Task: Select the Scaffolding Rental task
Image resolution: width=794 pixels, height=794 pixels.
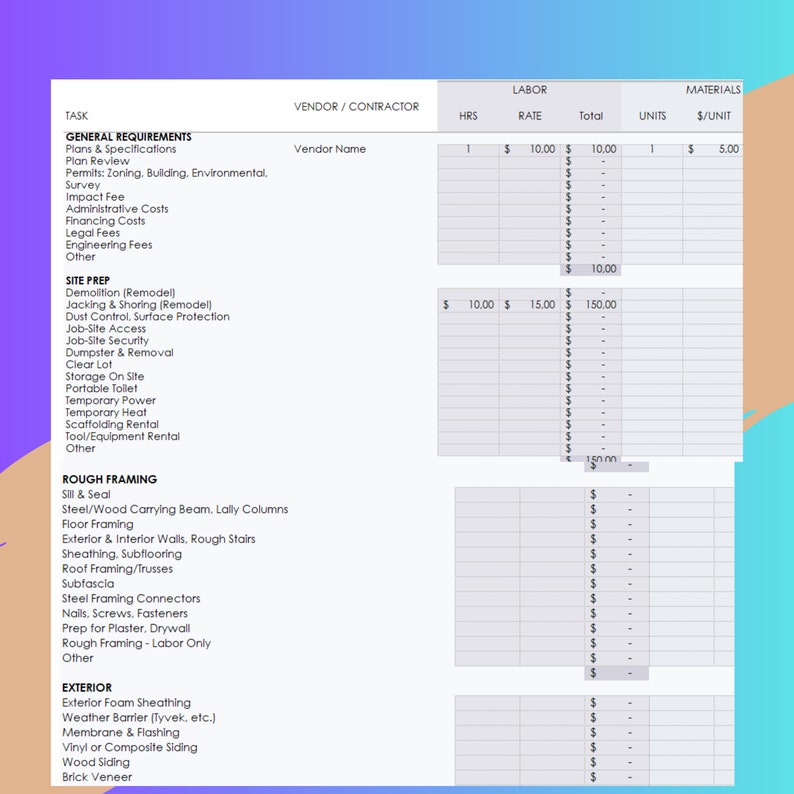Action: (112, 424)
